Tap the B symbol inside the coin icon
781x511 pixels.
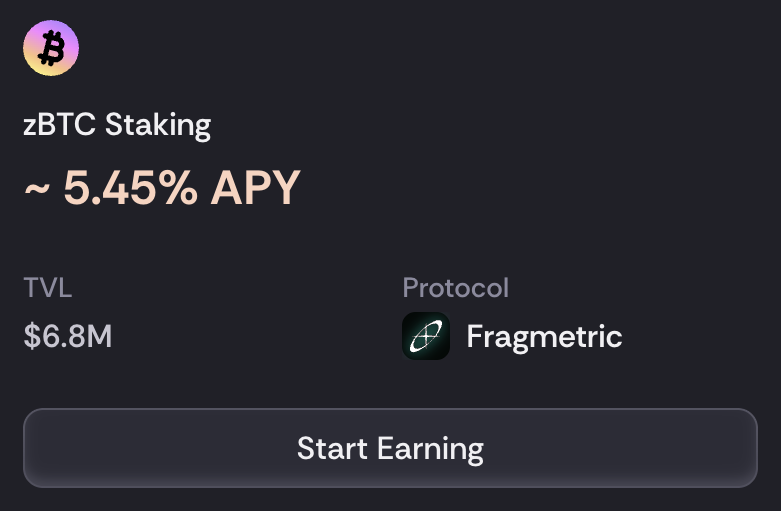click(x=50, y=48)
